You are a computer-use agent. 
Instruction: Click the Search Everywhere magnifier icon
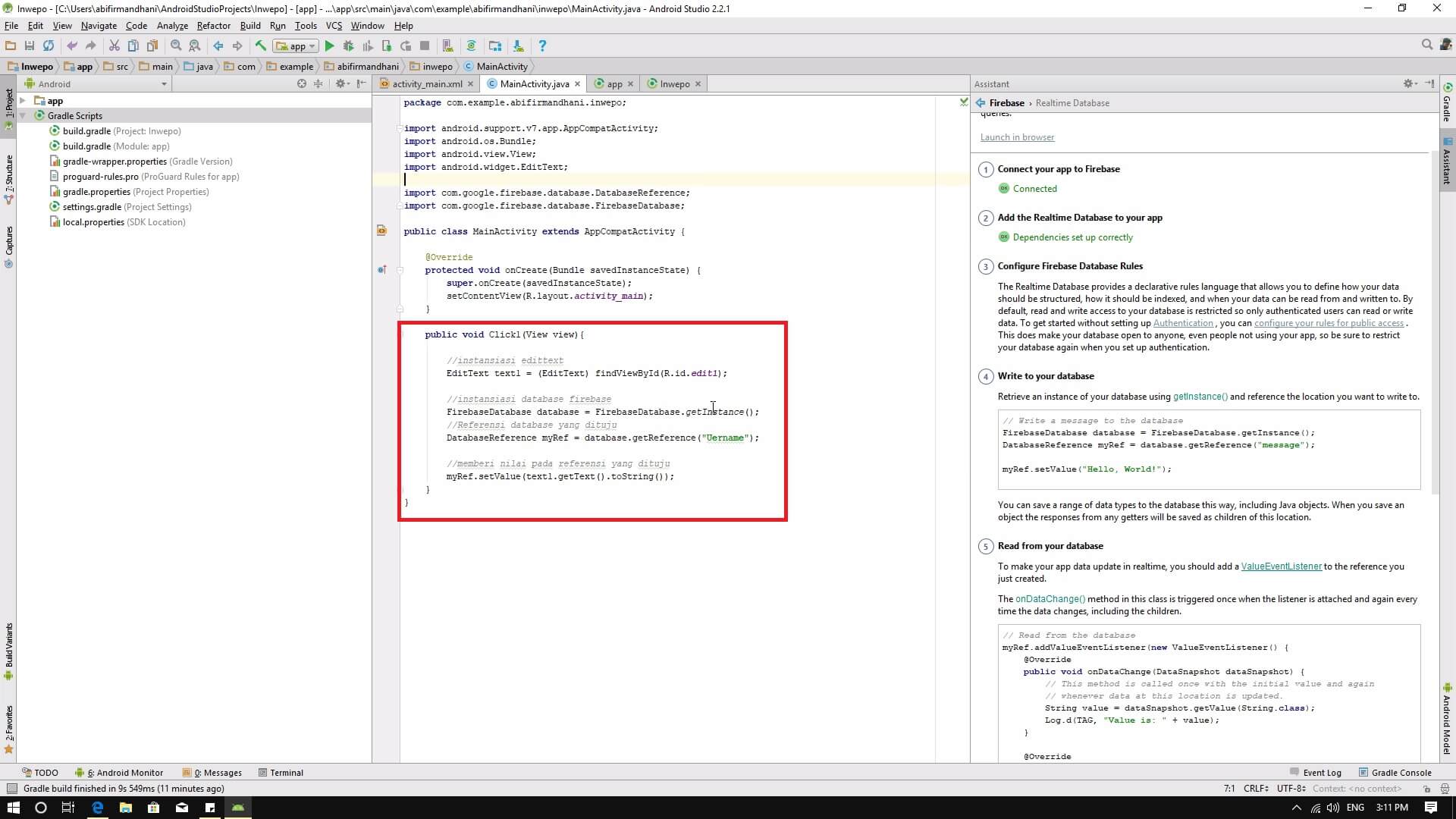pyautogui.click(x=1426, y=45)
